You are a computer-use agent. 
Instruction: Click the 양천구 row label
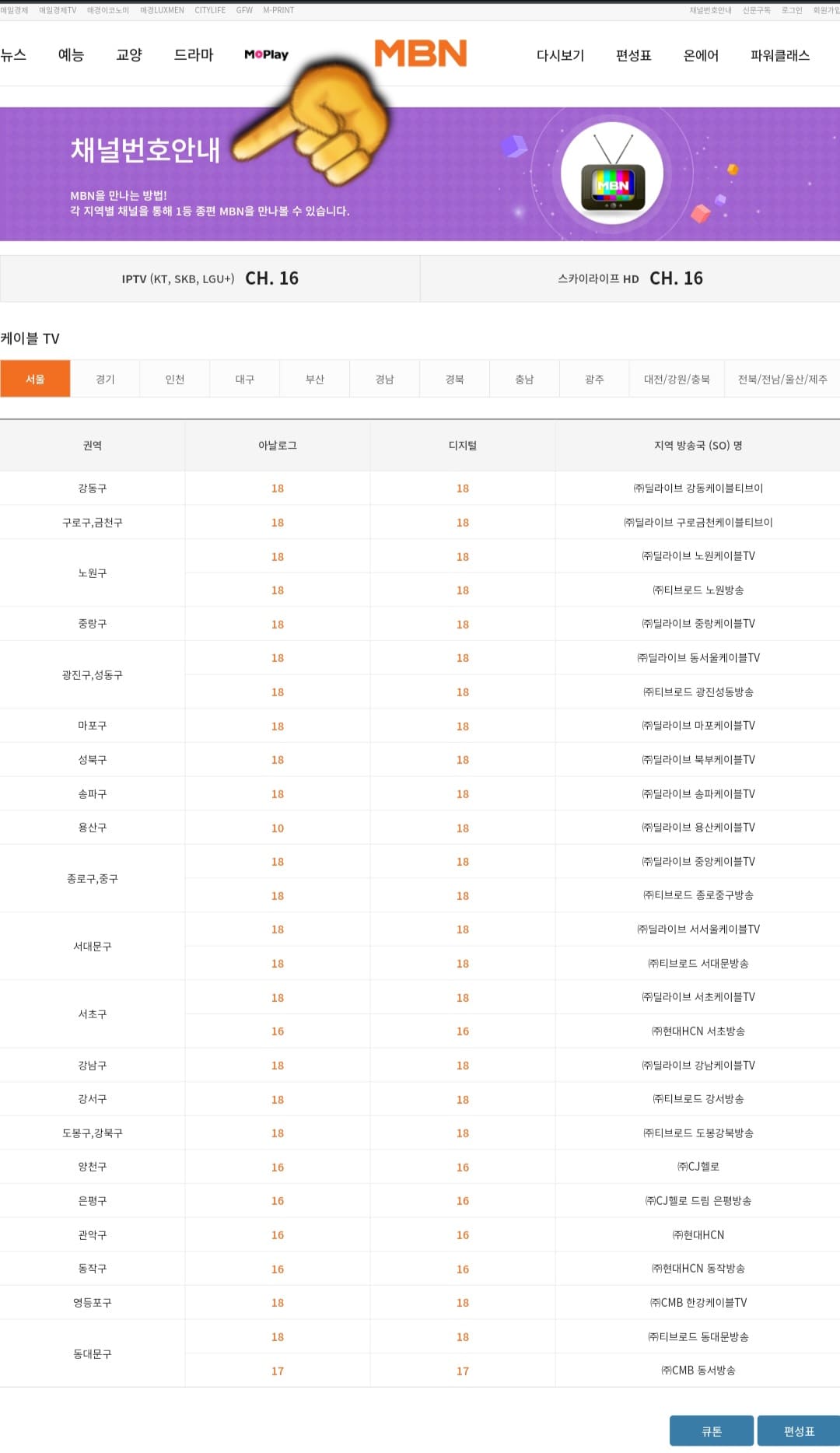(x=93, y=1166)
